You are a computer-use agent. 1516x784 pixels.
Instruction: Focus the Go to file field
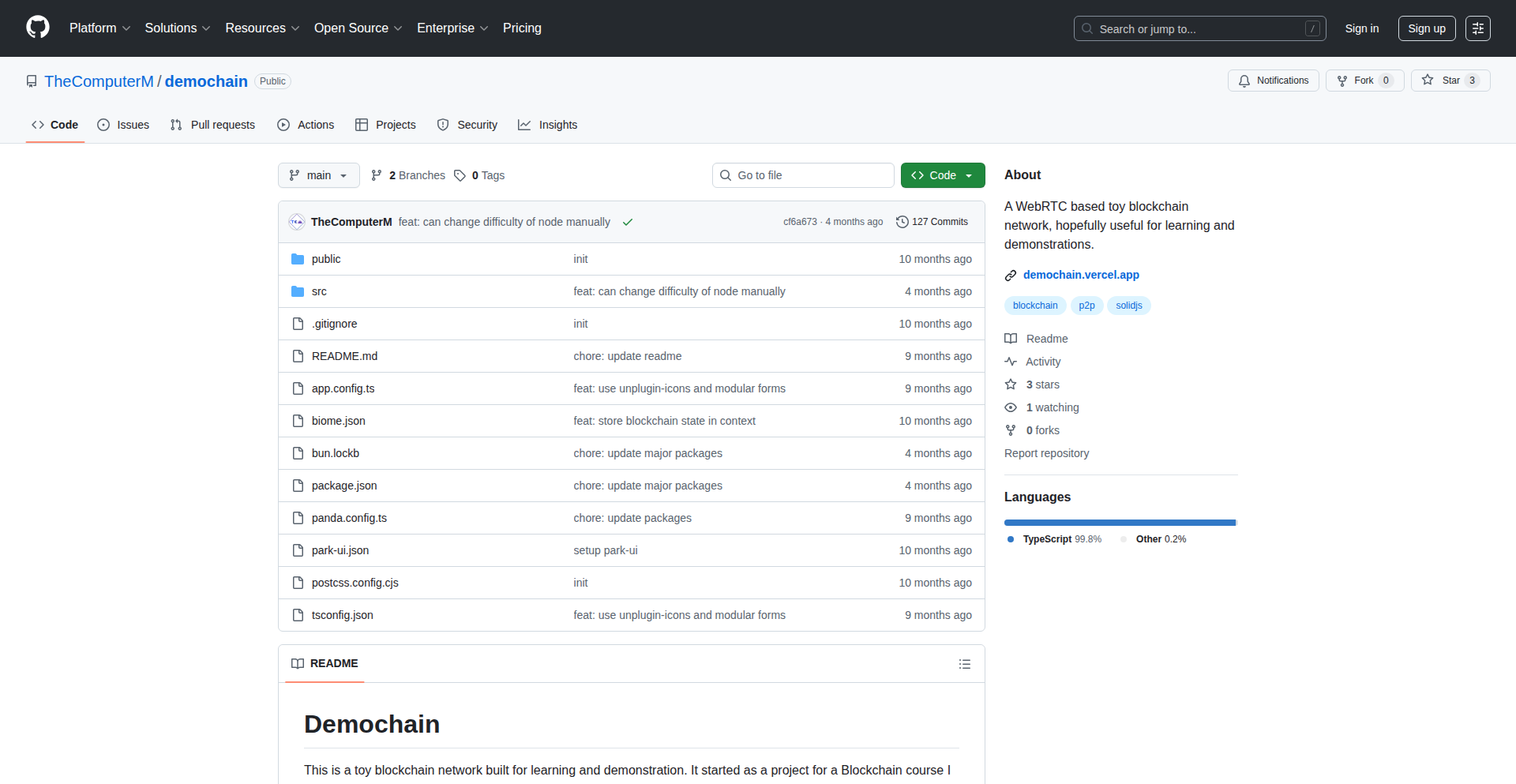[x=803, y=175]
